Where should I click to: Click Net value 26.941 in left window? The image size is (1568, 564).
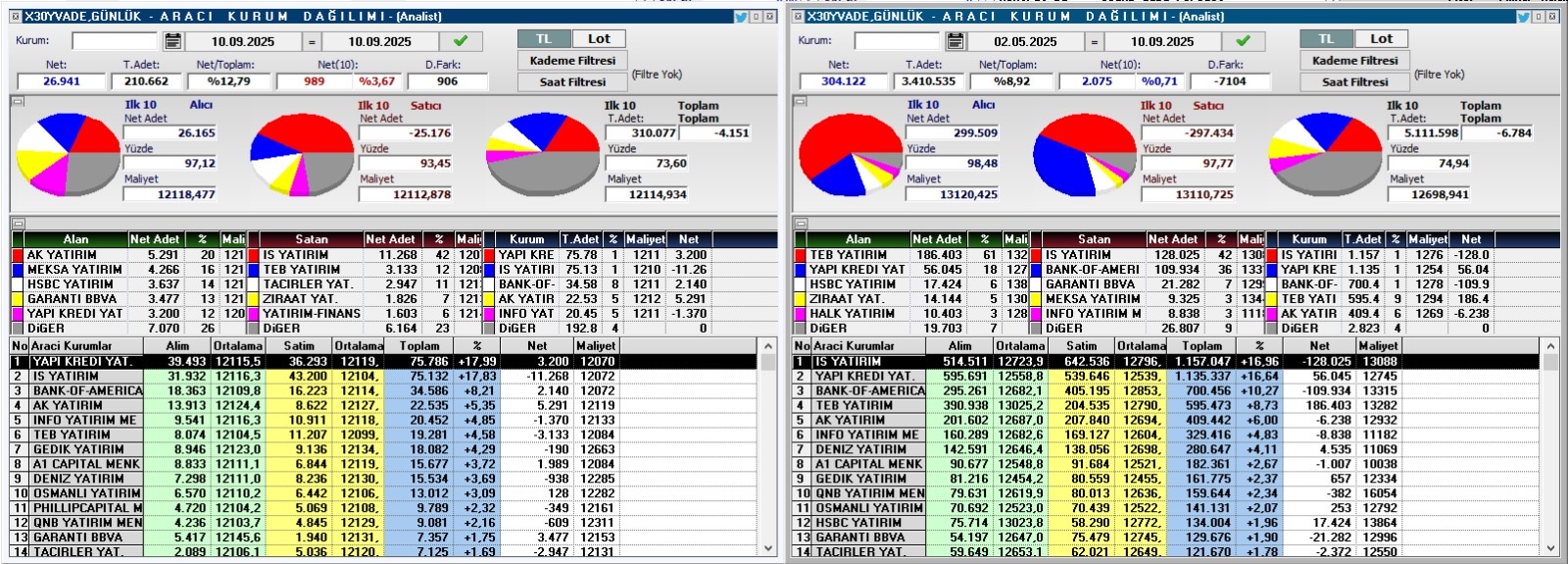[61, 81]
